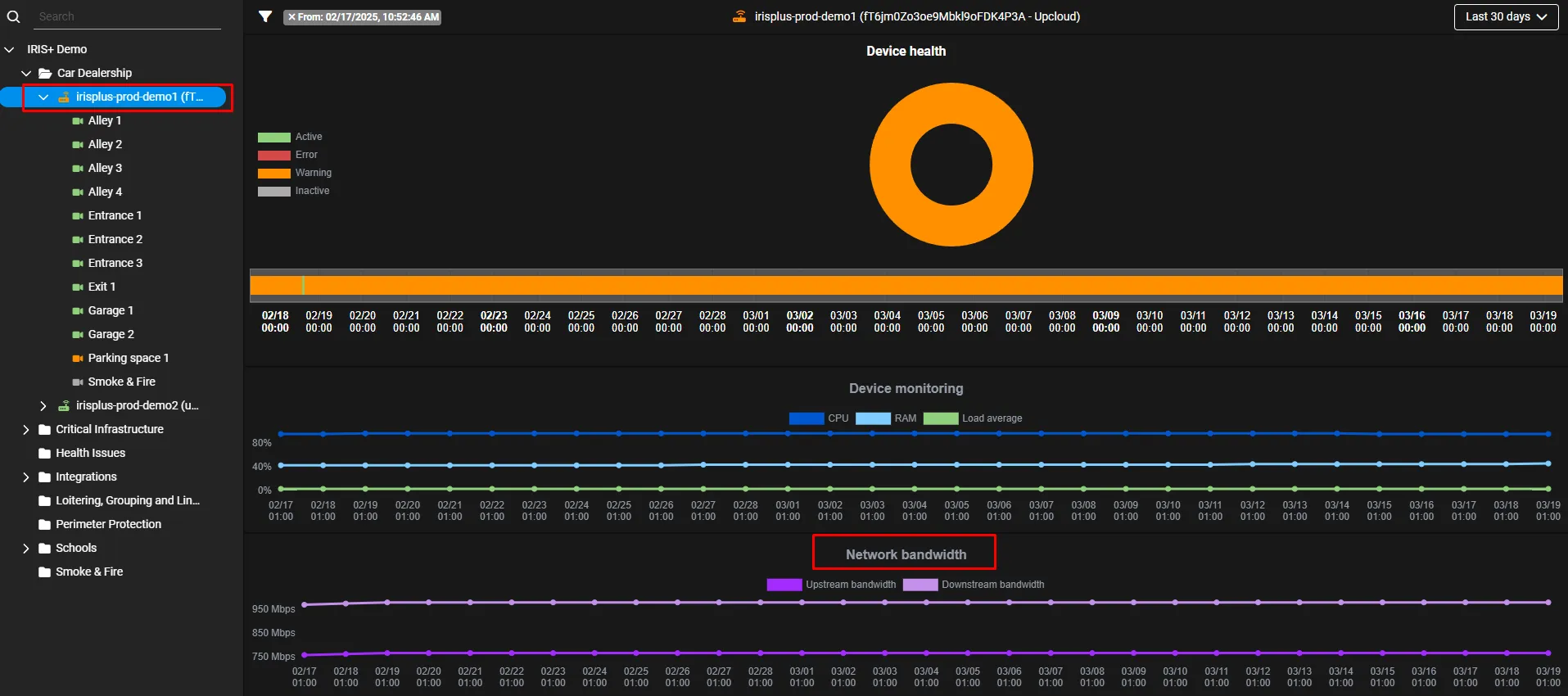Open the Last 30 days dropdown

coord(1506,16)
